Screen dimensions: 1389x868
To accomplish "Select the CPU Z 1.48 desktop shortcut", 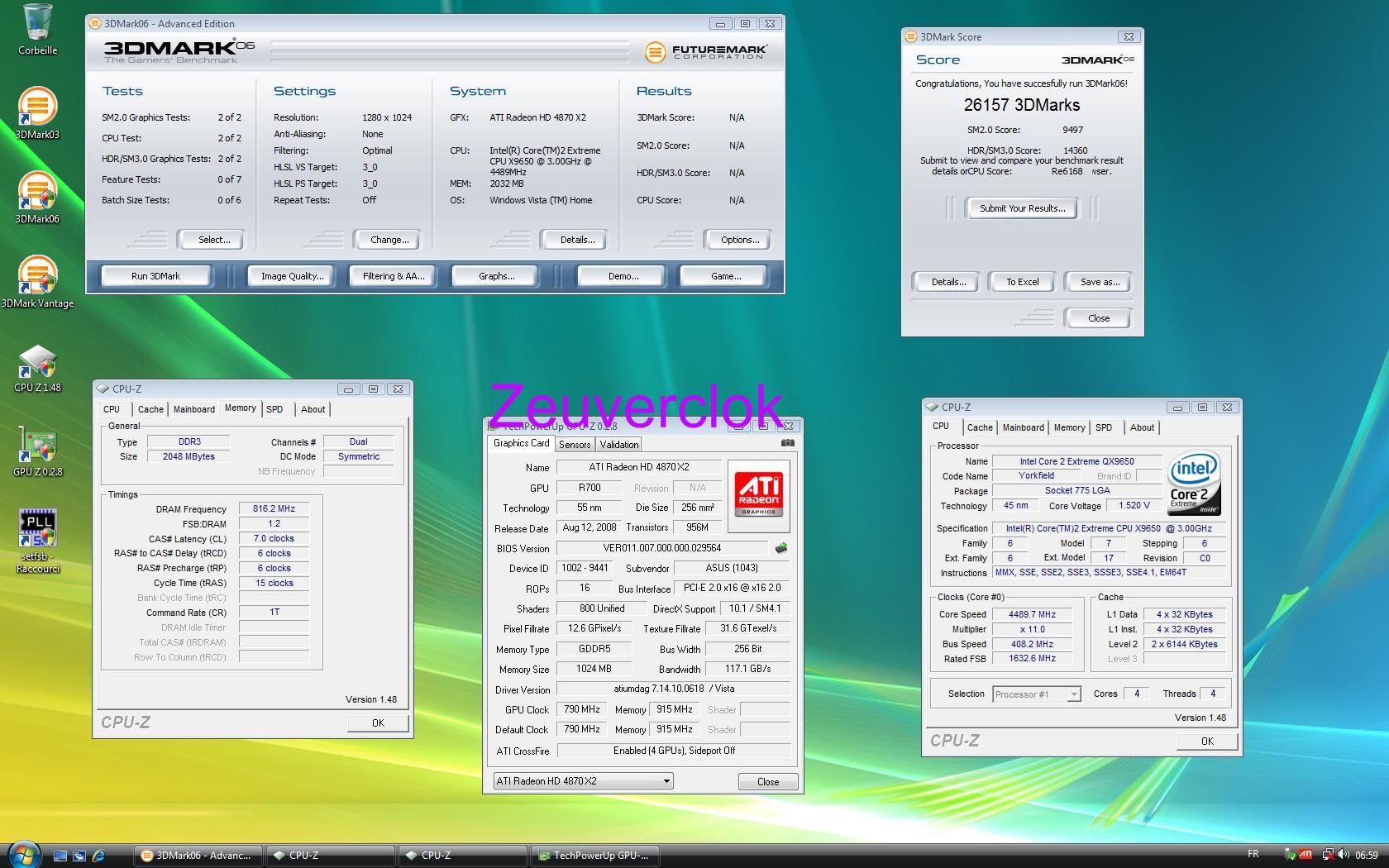I will [37, 368].
